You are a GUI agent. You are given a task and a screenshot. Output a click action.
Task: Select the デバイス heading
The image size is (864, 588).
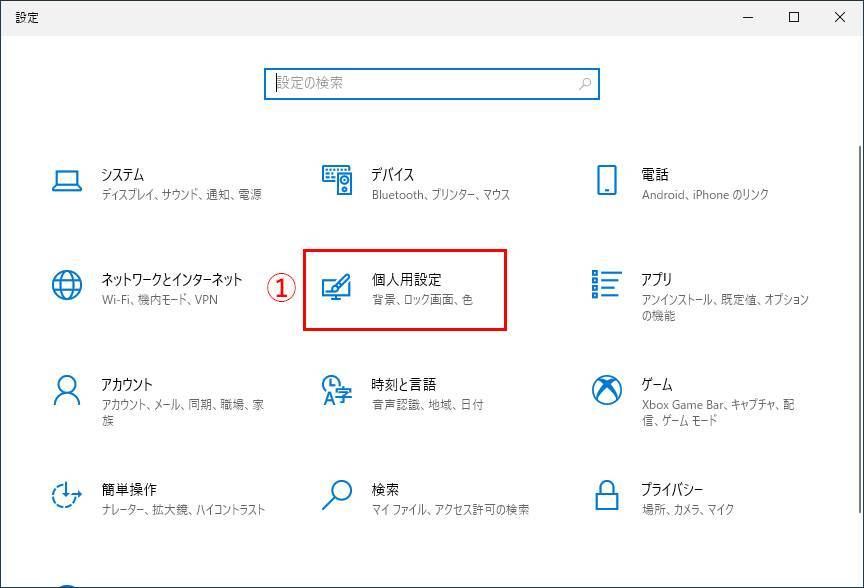(392, 175)
